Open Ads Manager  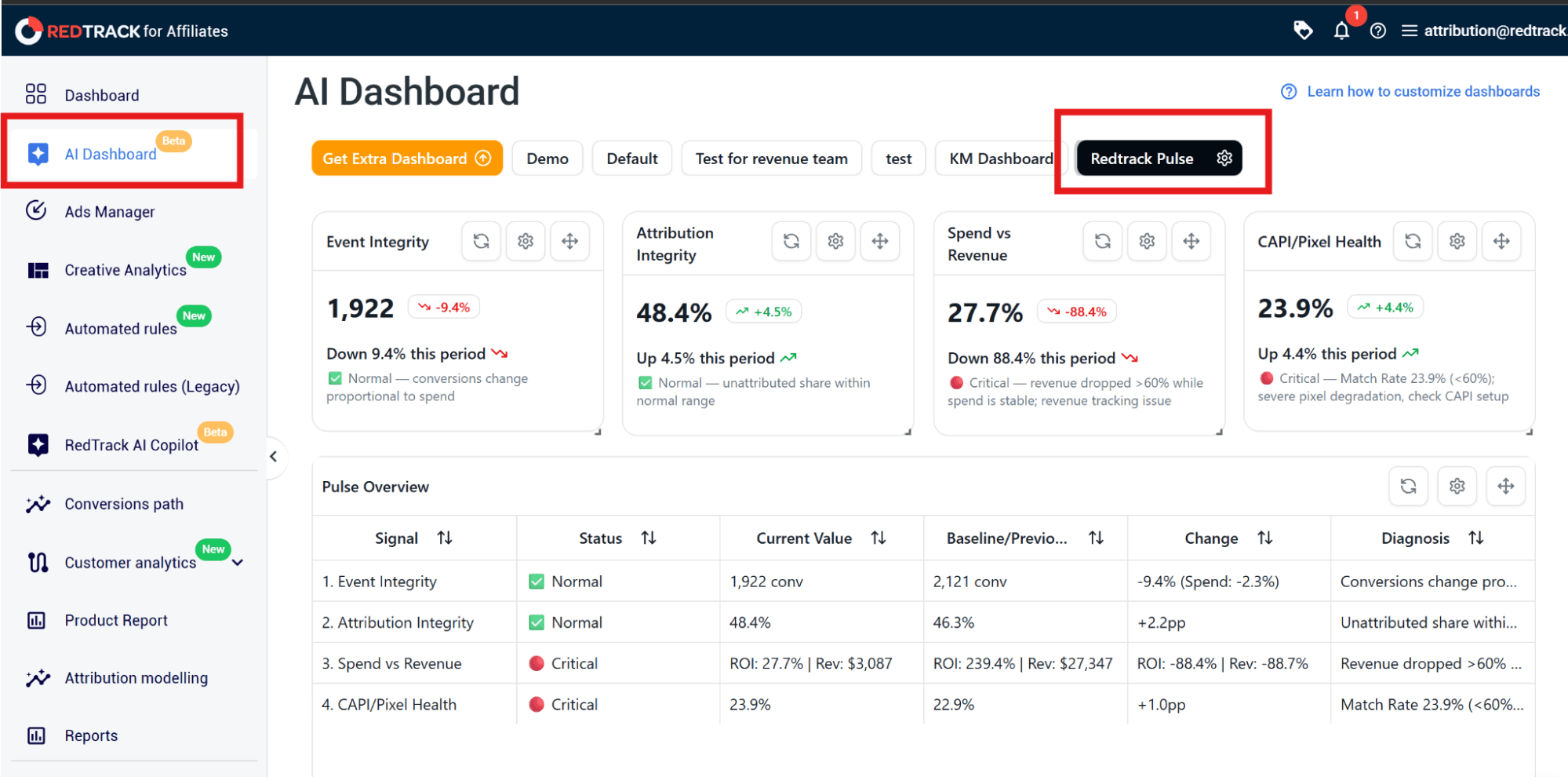pyautogui.click(x=110, y=212)
